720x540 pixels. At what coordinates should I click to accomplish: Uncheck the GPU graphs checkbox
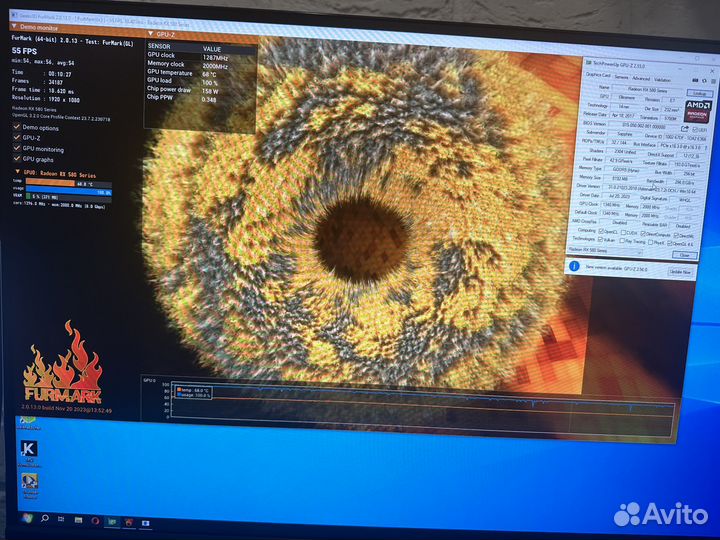17,158
